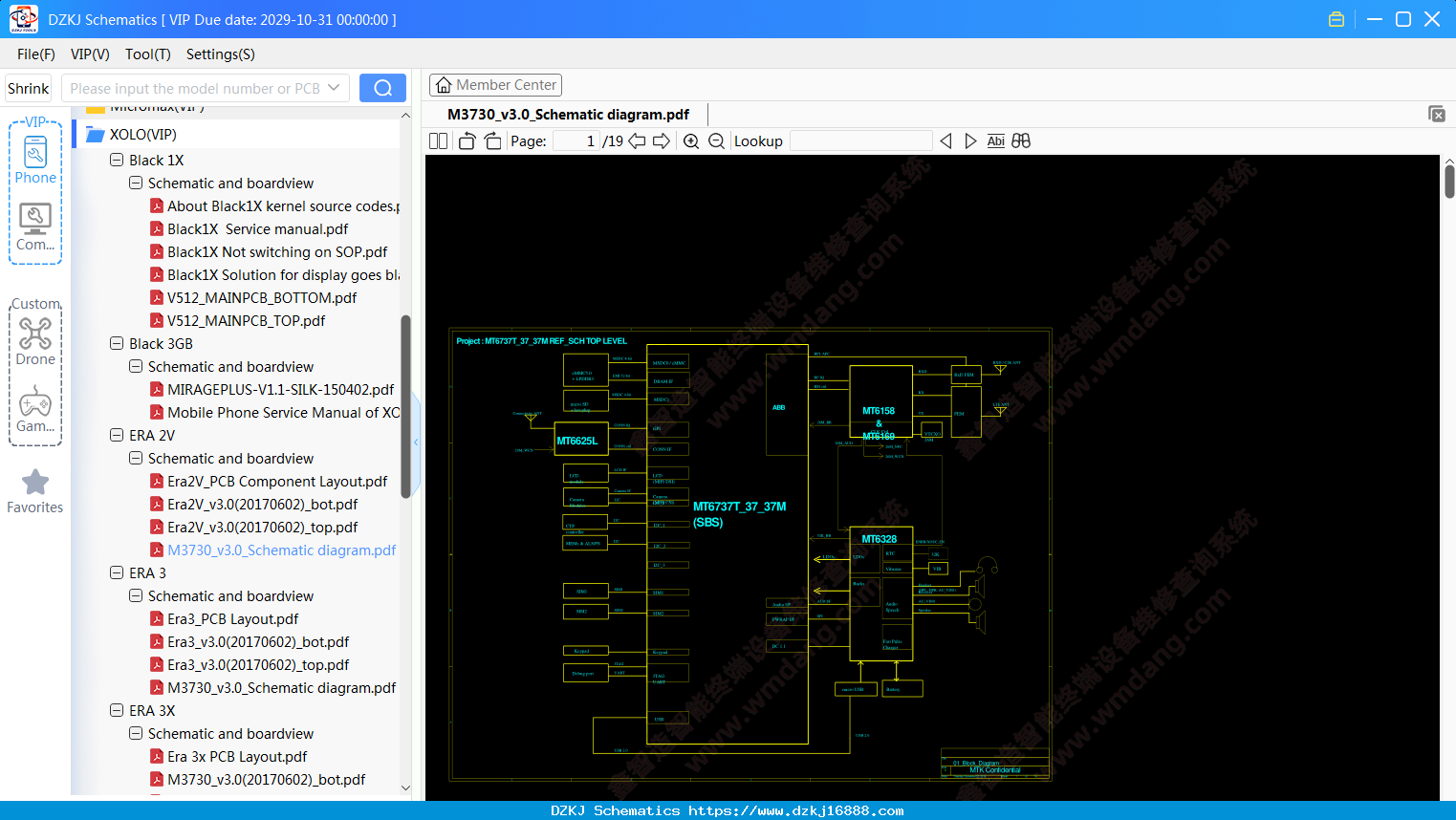Open the File(F) menu
The width and height of the screenshot is (1456, 820).
coord(36,54)
